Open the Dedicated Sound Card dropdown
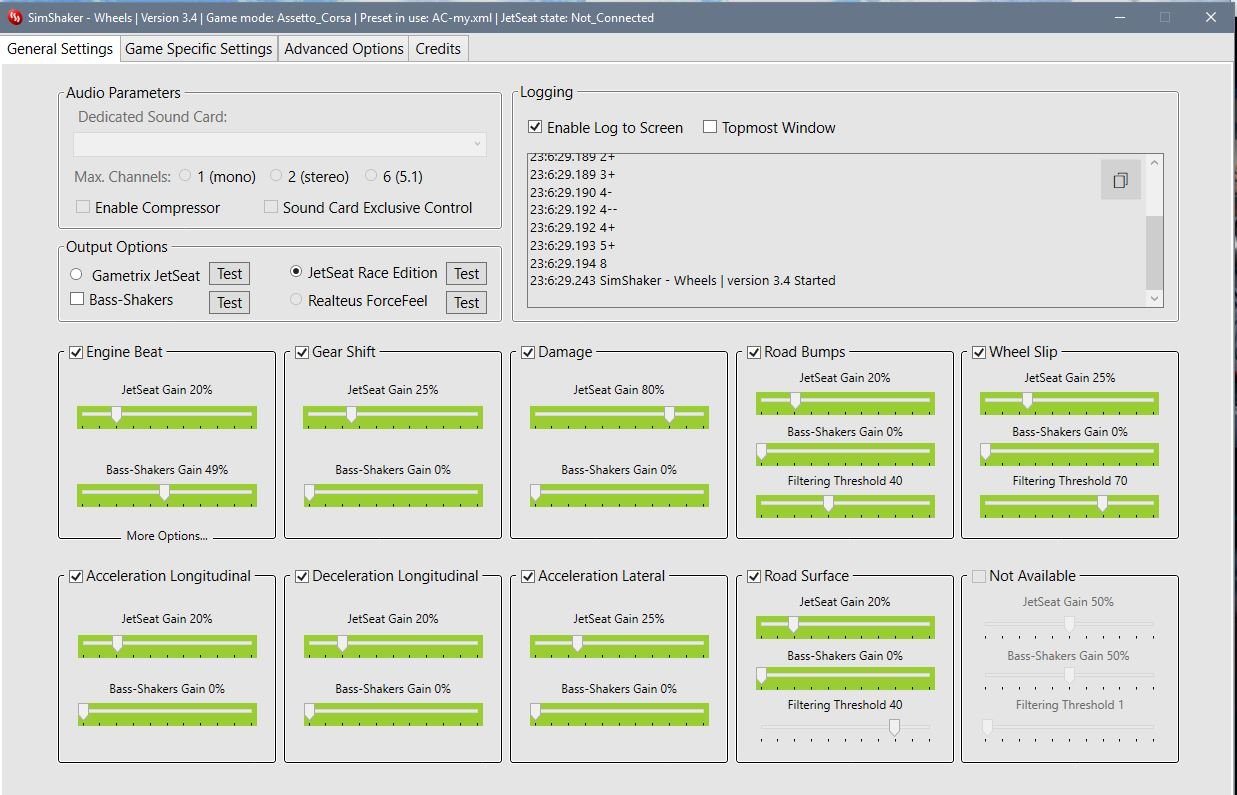 click(x=280, y=144)
